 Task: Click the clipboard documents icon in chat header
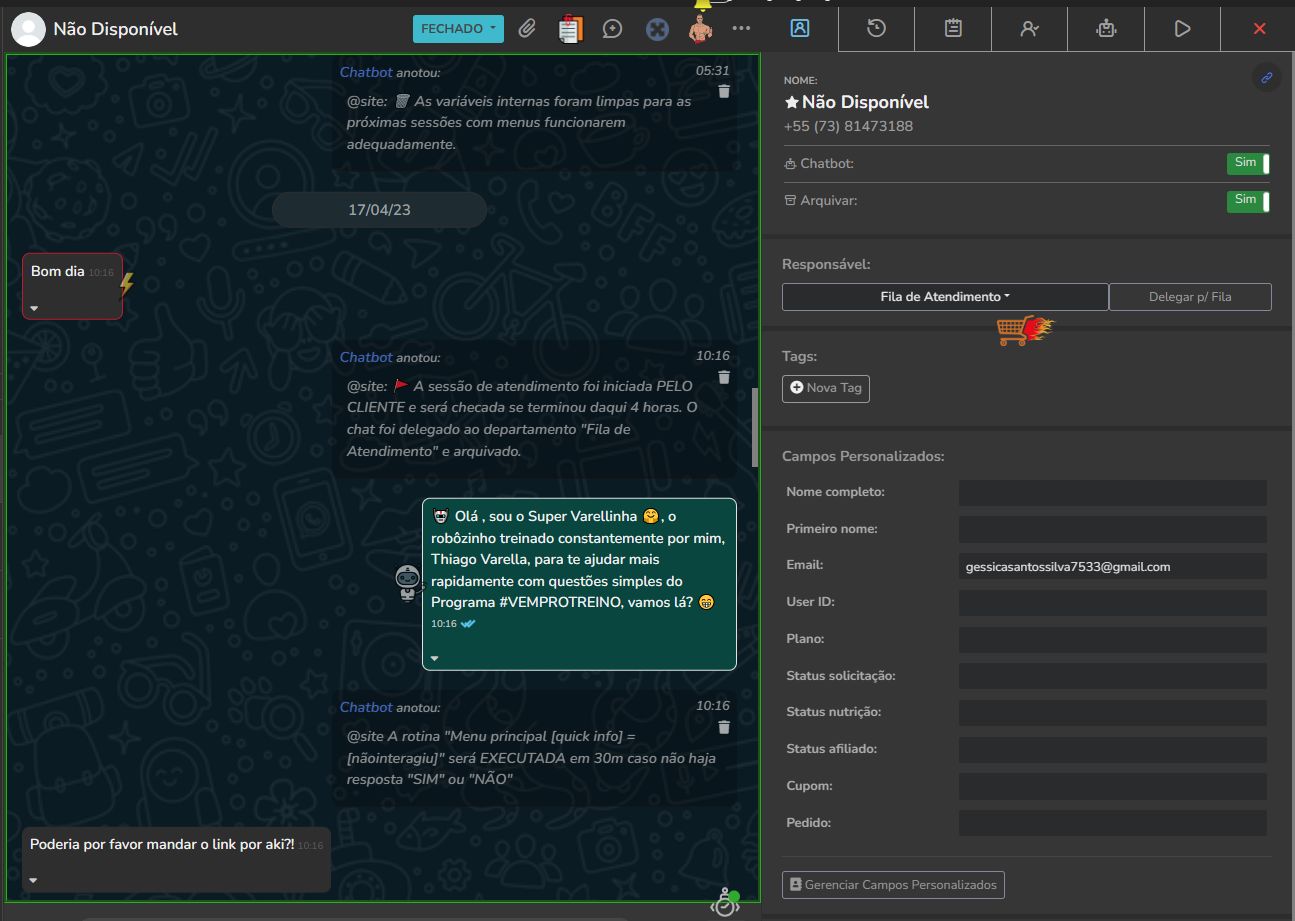[570, 29]
